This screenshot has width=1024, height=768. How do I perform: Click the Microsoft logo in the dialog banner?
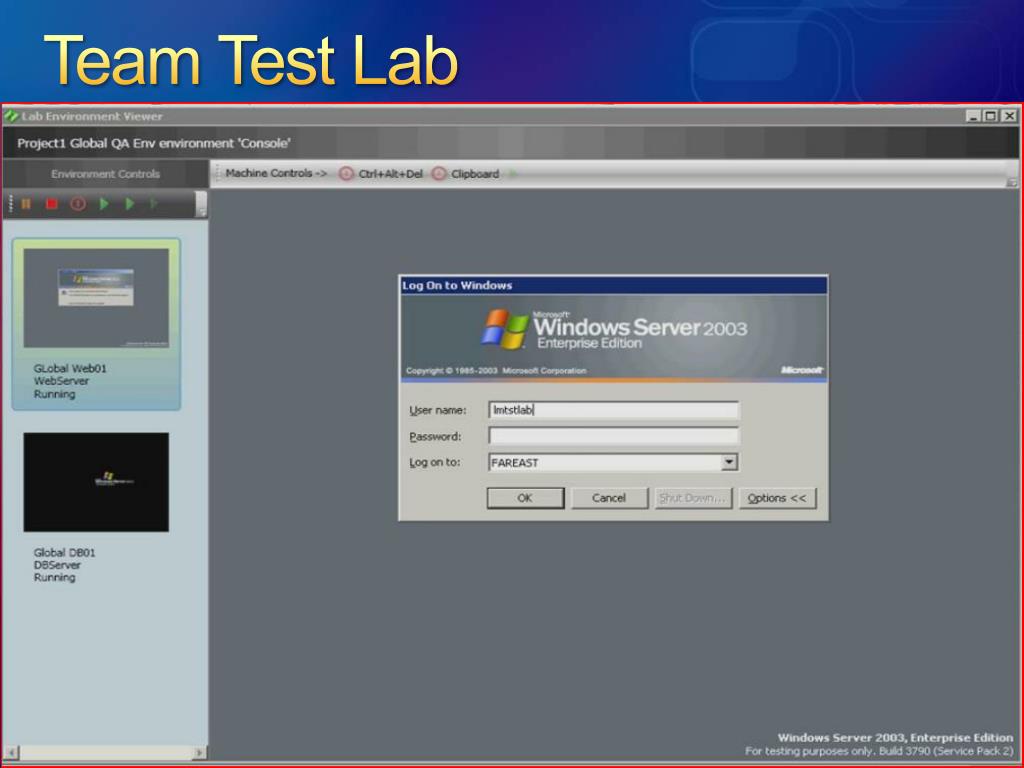point(802,370)
